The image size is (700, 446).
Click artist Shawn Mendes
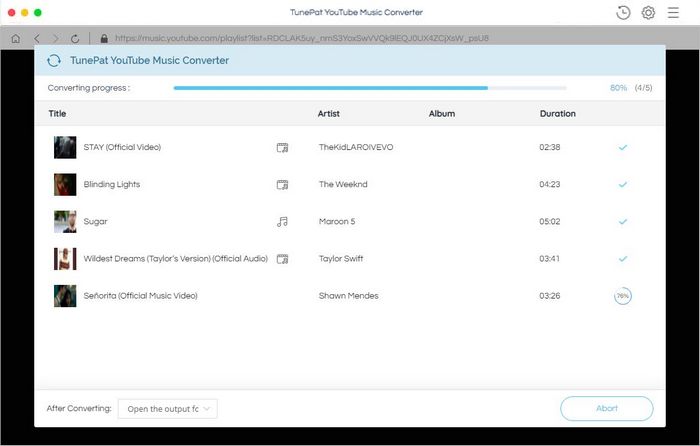click(x=348, y=296)
